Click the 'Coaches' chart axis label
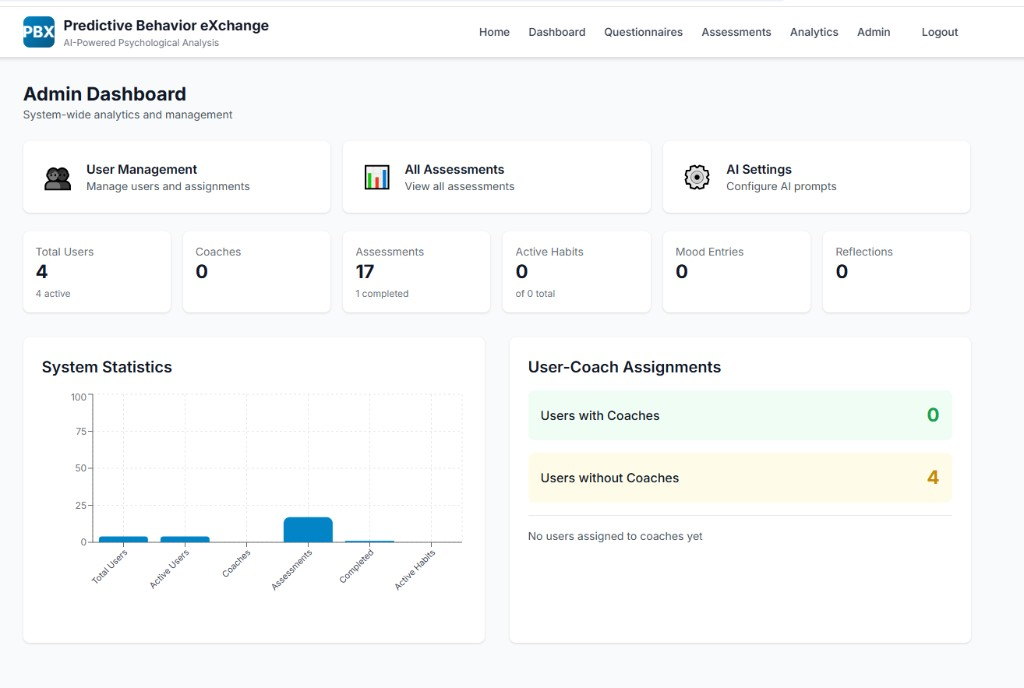The image size is (1024, 688). (x=236, y=563)
